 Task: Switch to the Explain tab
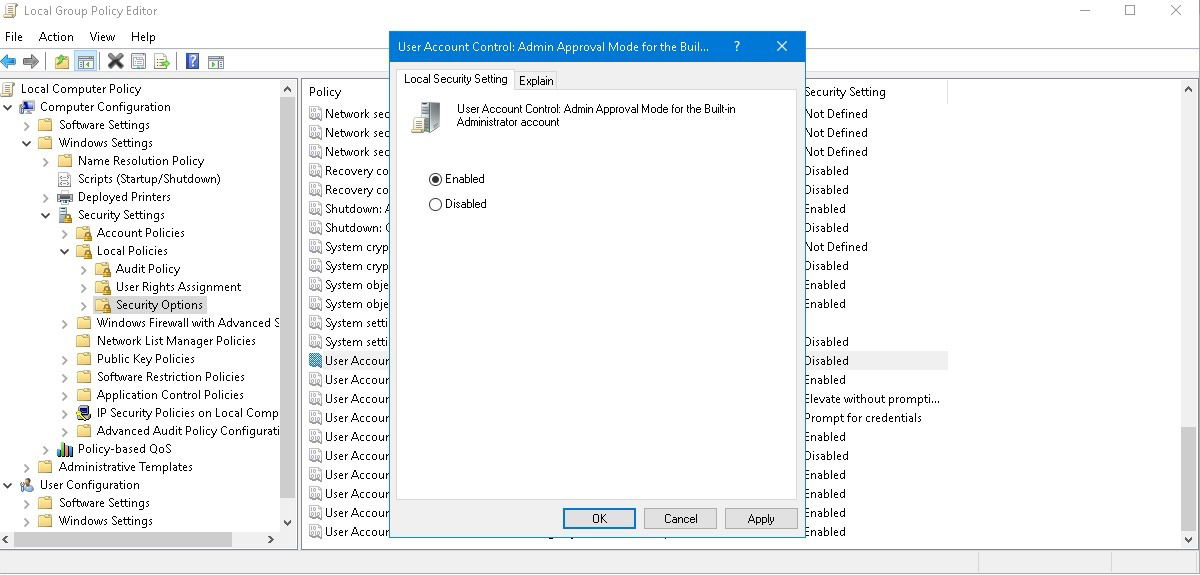pyautogui.click(x=536, y=81)
